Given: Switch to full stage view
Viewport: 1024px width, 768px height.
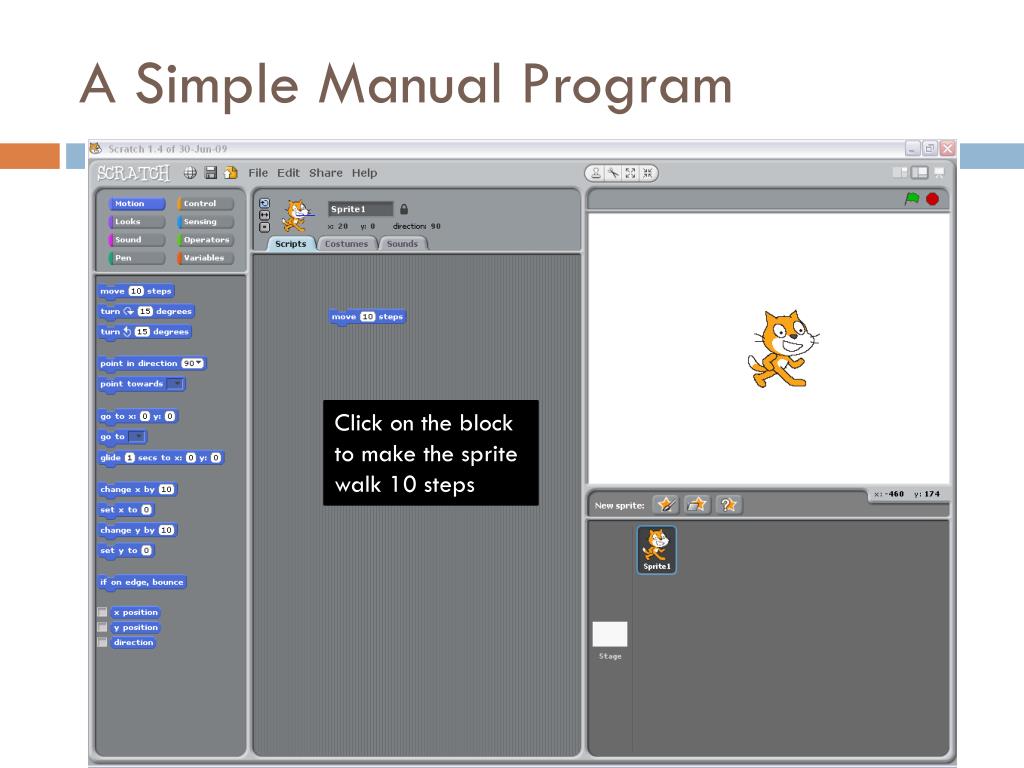Looking at the screenshot, I should 920,172.
